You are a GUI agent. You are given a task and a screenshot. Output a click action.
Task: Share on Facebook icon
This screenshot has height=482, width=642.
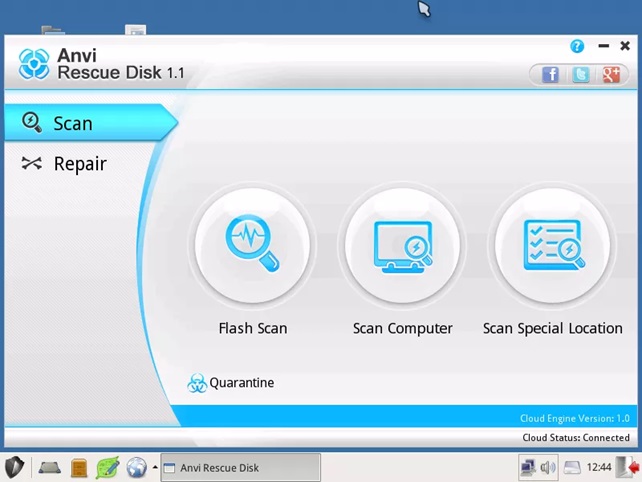pyautogui.click(x=550, y=75)
